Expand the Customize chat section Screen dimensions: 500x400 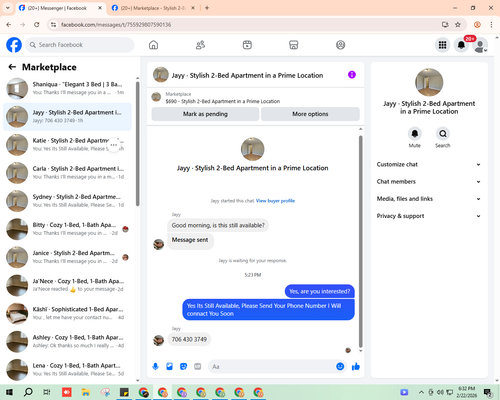(429, 164)
